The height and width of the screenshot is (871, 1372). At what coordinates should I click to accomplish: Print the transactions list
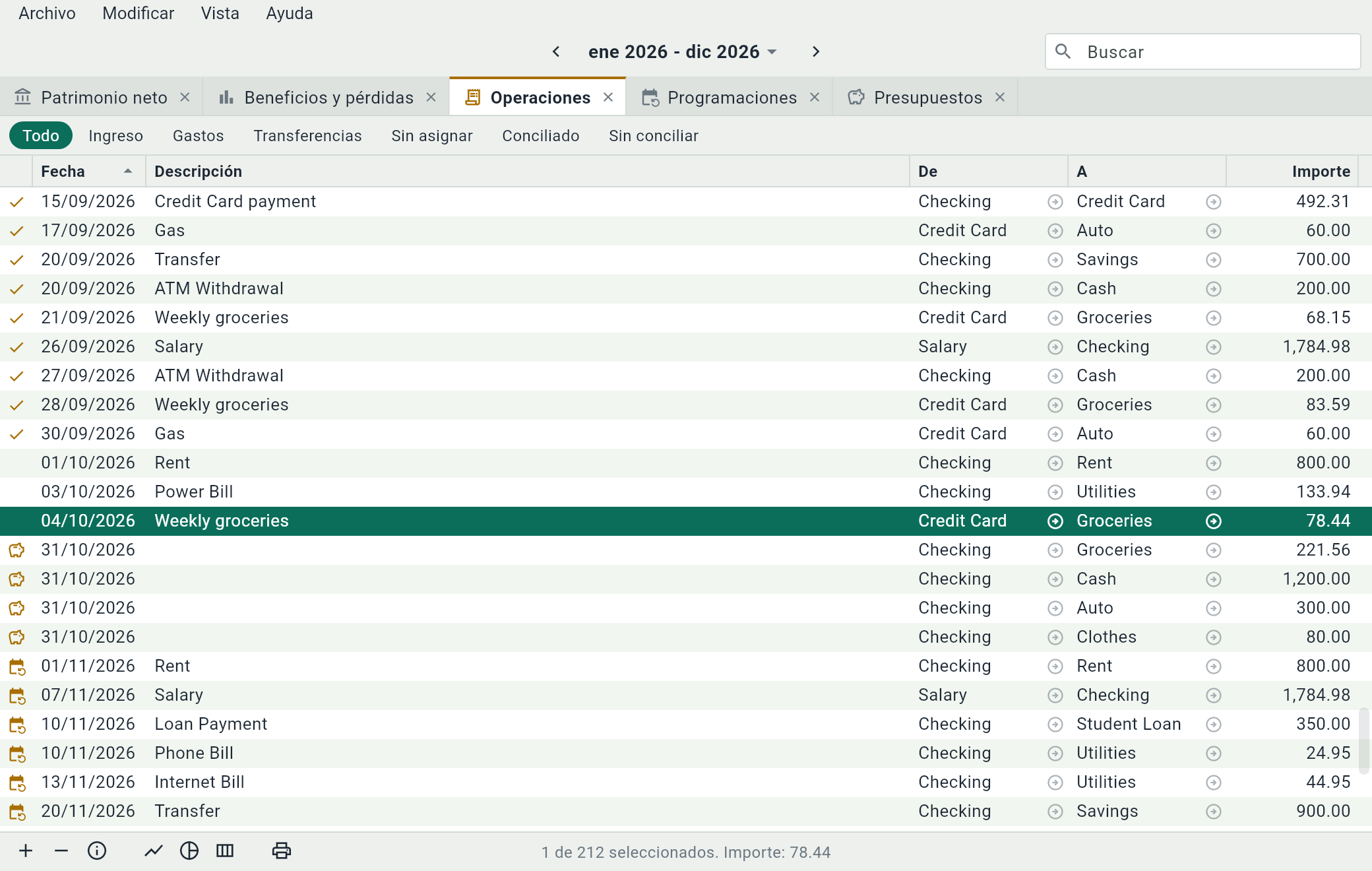(282, 851)
